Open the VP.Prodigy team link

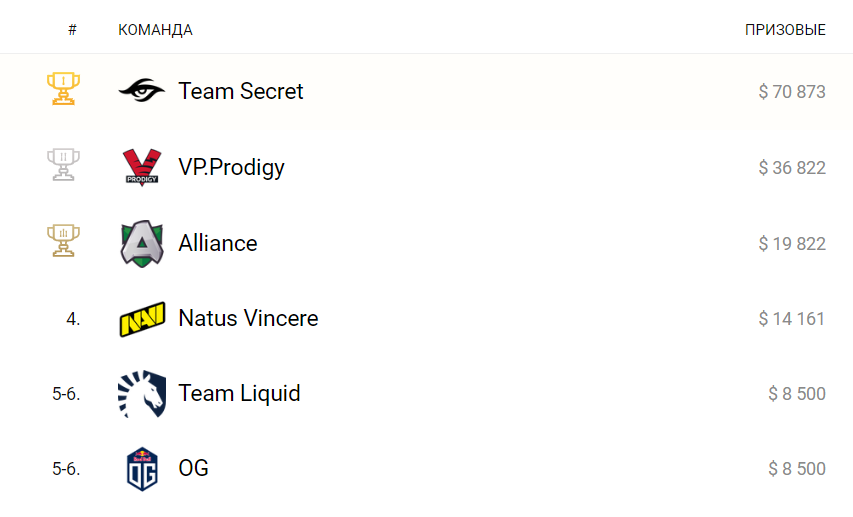point(231,167)
